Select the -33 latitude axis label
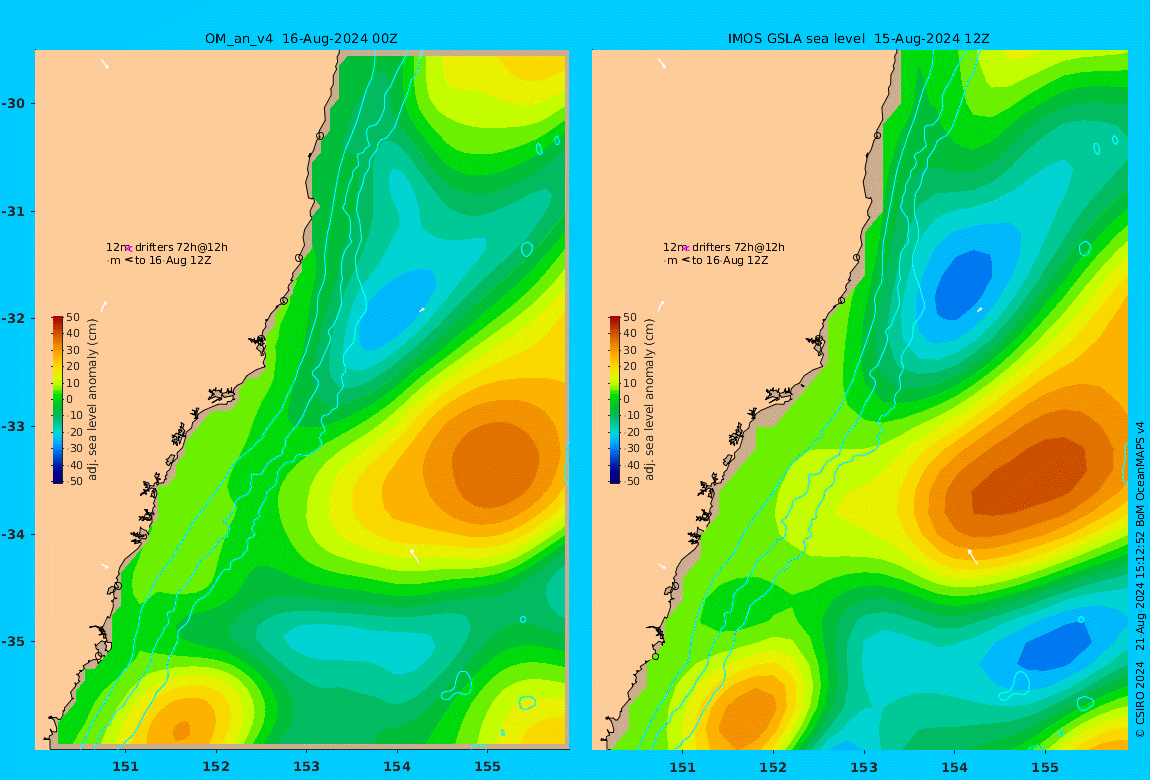The image size is (1150, 780). point(13,427)
